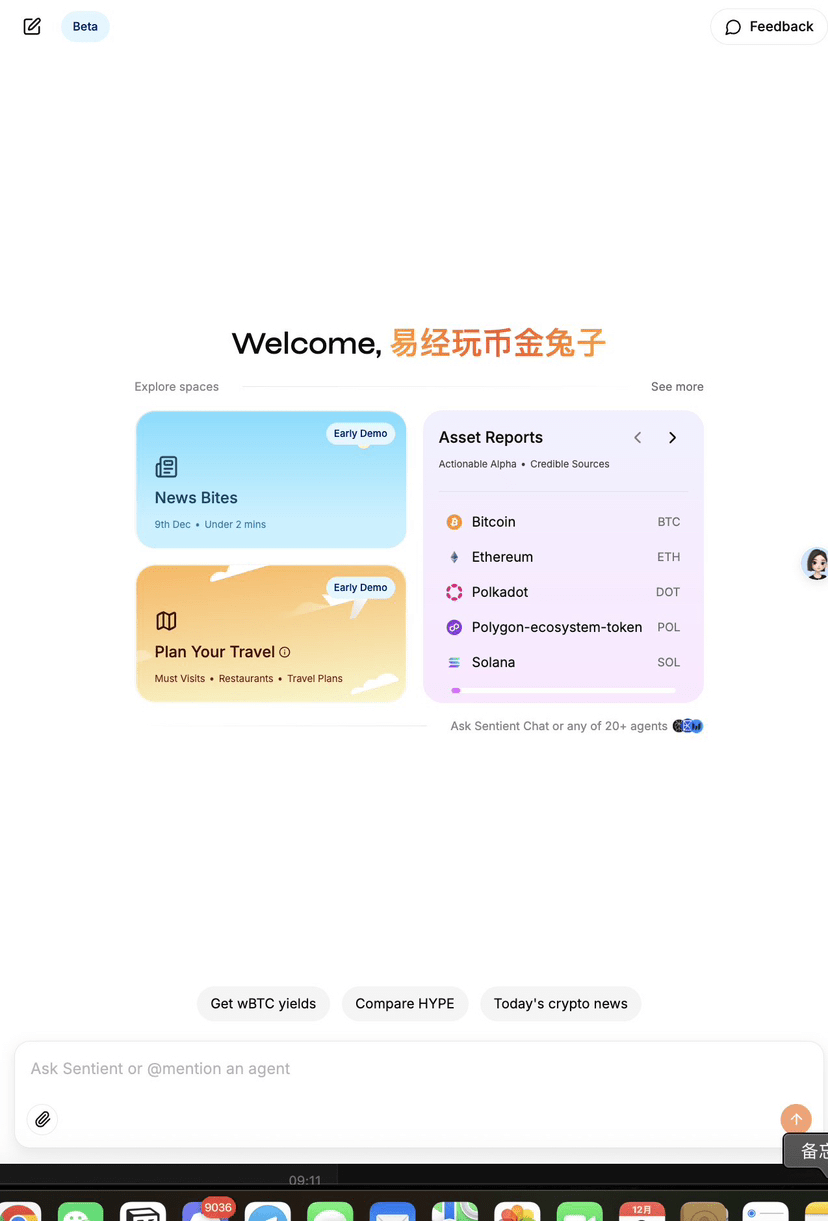Open Calendar showing 12月 in dock

(642, 1211)
